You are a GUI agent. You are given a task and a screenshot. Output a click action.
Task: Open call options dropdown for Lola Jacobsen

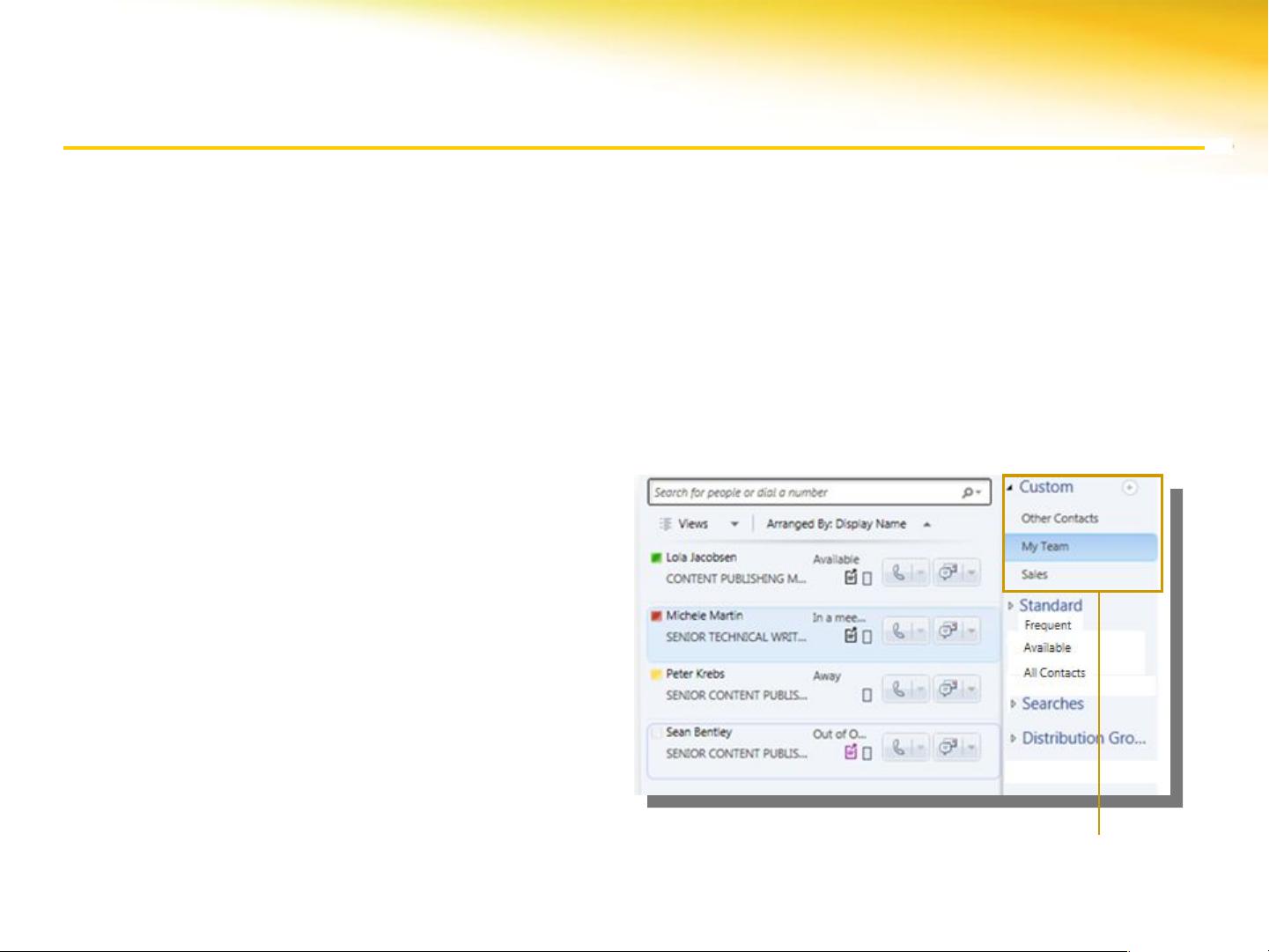pyautogui.click(x=920, y=573)
